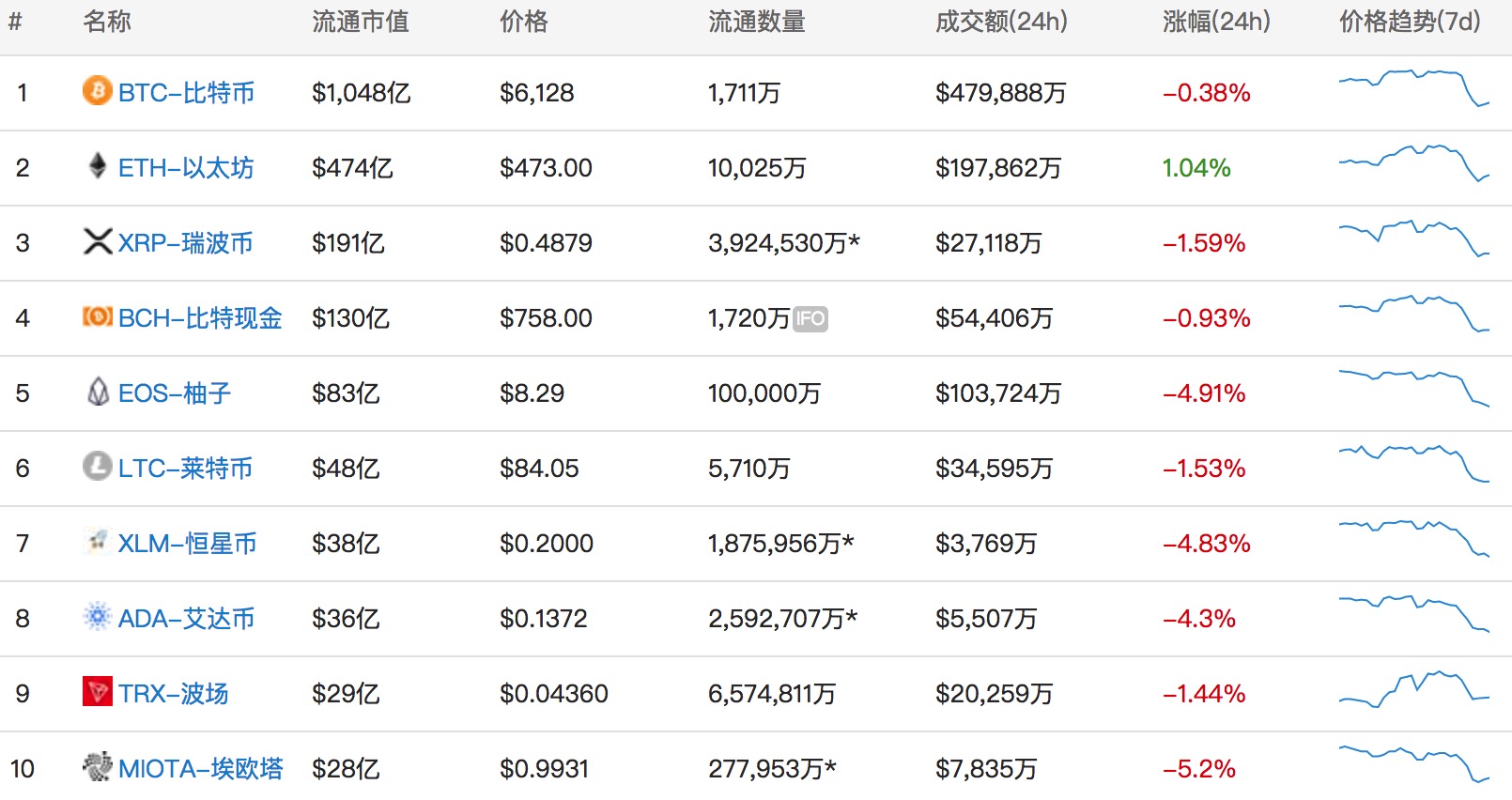Click XRP circulating supply 3,924,530万*
1512x800 pixels.
(784, 243)
